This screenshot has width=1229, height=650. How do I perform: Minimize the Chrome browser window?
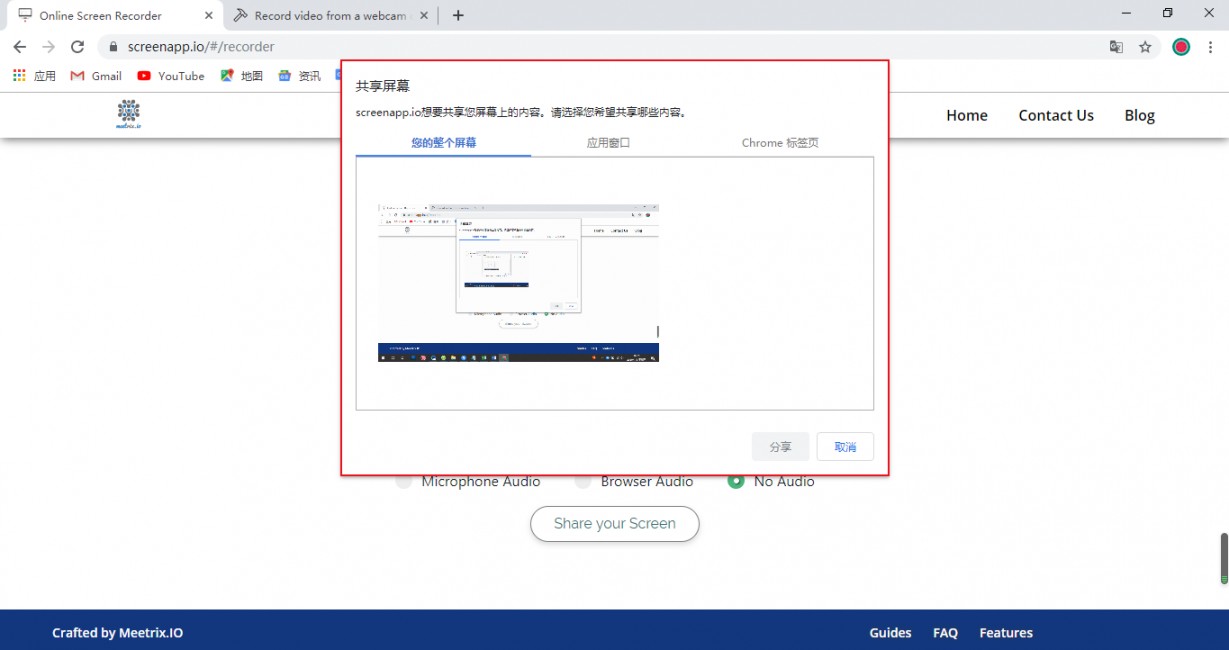coord(1127,14)
